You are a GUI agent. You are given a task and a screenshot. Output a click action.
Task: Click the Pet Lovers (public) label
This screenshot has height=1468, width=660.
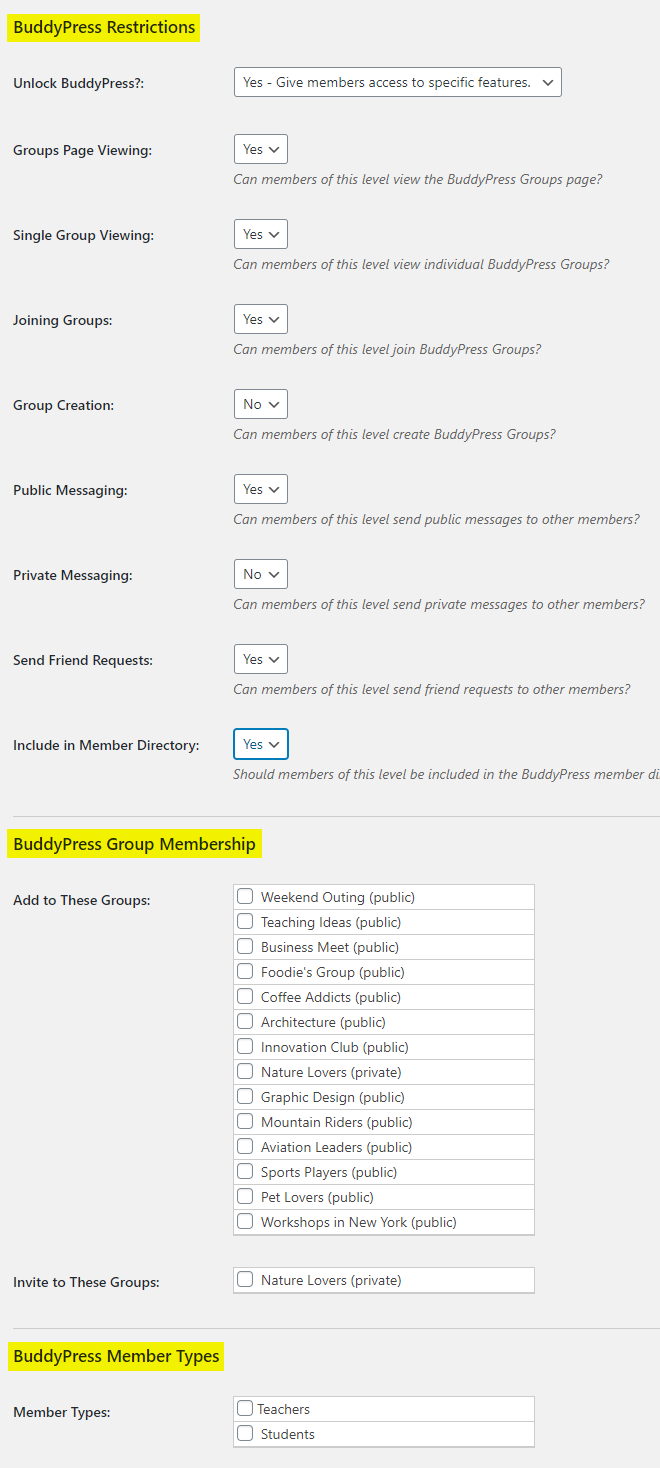tap(317, 1197)
